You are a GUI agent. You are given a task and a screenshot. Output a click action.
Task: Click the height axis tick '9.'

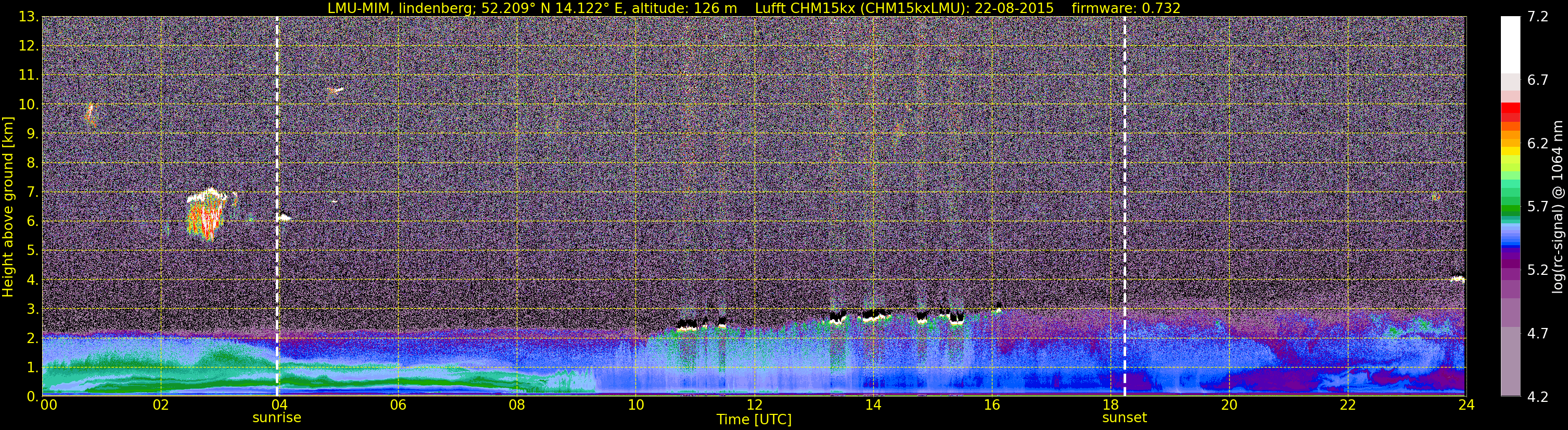pos(33,133)
